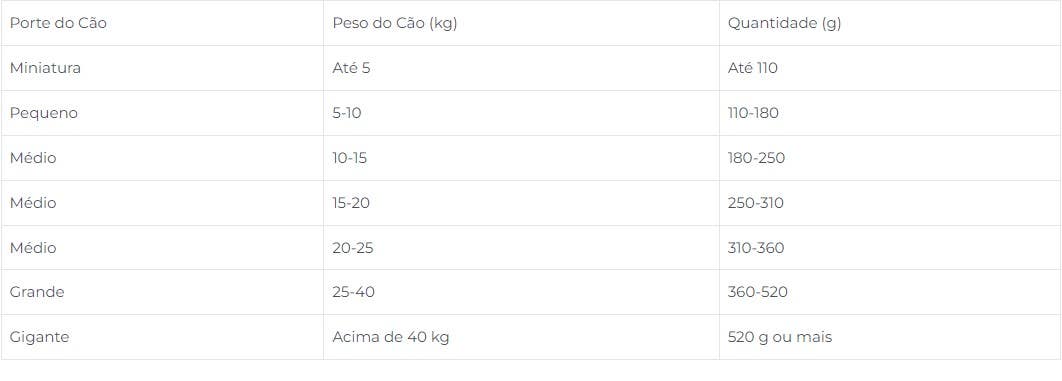Select the '5-10' weight cell

point(522,113)
